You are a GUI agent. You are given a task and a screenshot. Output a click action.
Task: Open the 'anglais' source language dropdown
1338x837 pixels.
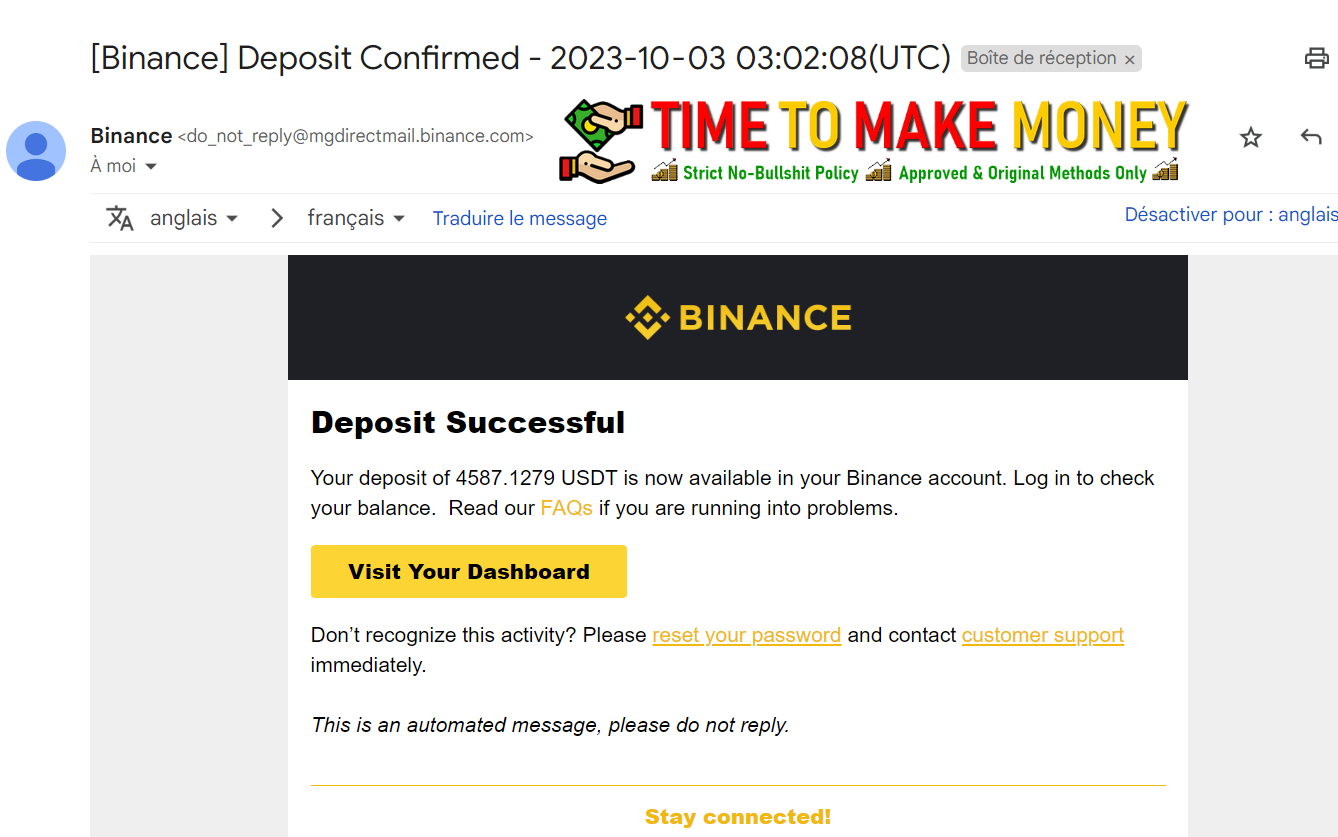pos(194,218)
